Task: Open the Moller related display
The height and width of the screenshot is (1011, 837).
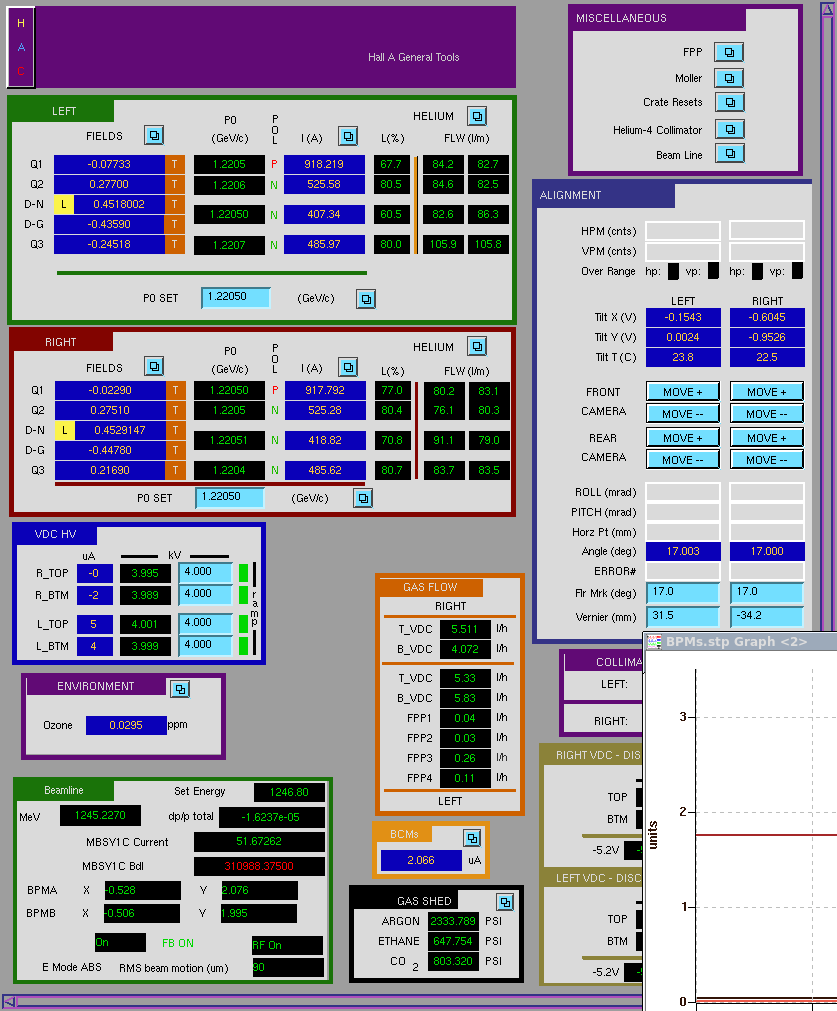Action: 729,78
